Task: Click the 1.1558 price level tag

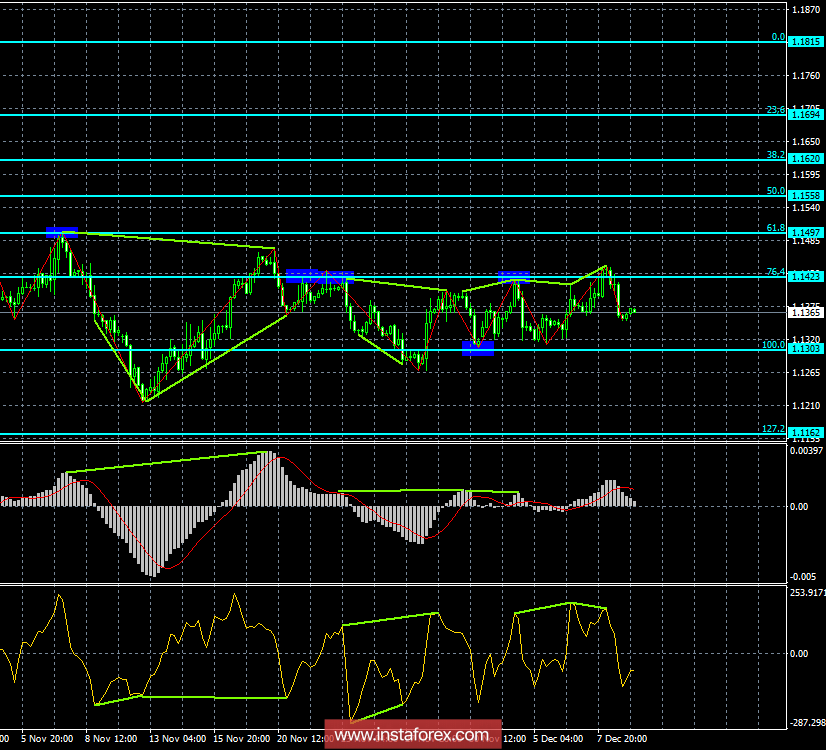Action: pyautogui.click(x=806, y=196)
